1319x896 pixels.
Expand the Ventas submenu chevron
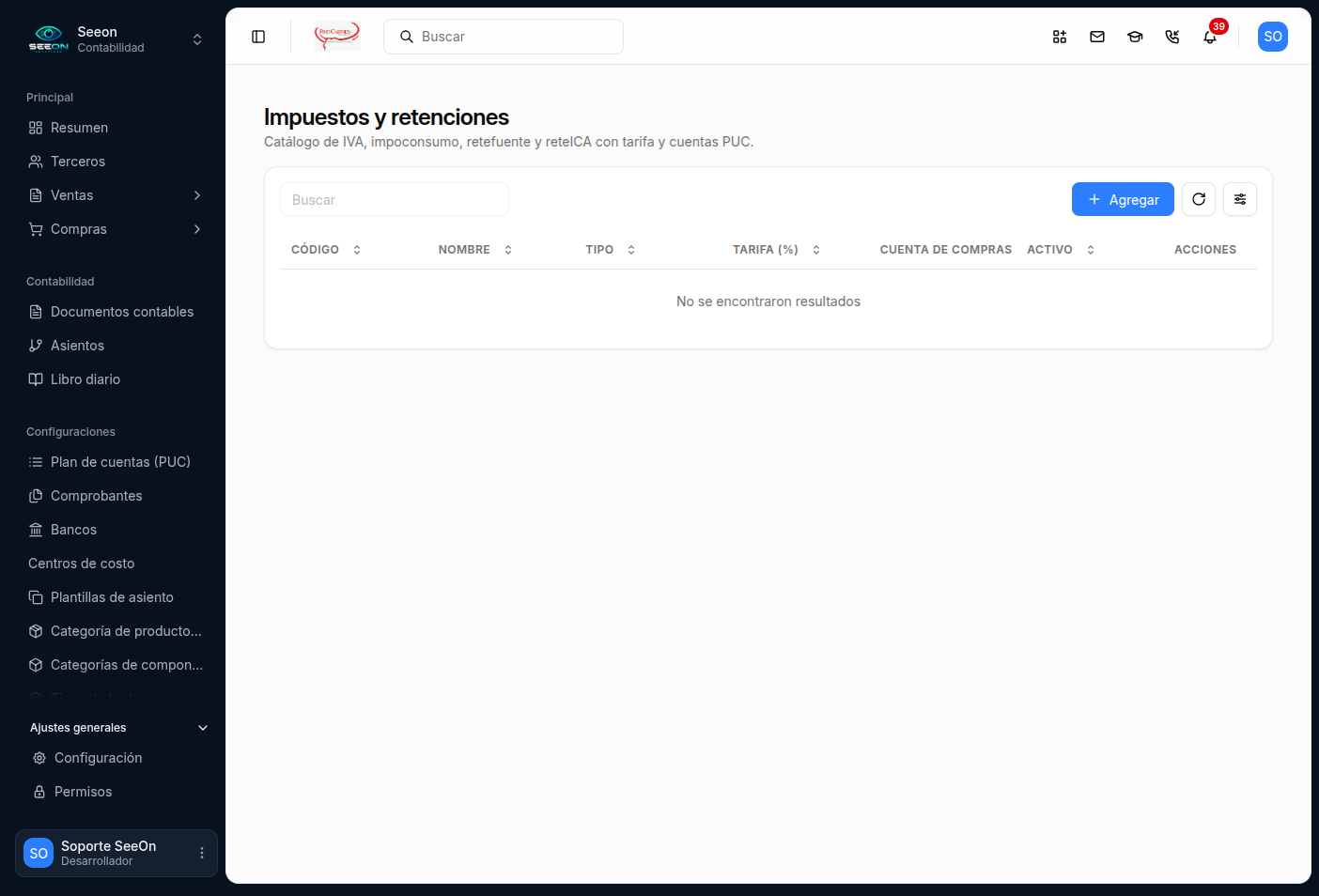click(x=197, y=195)
